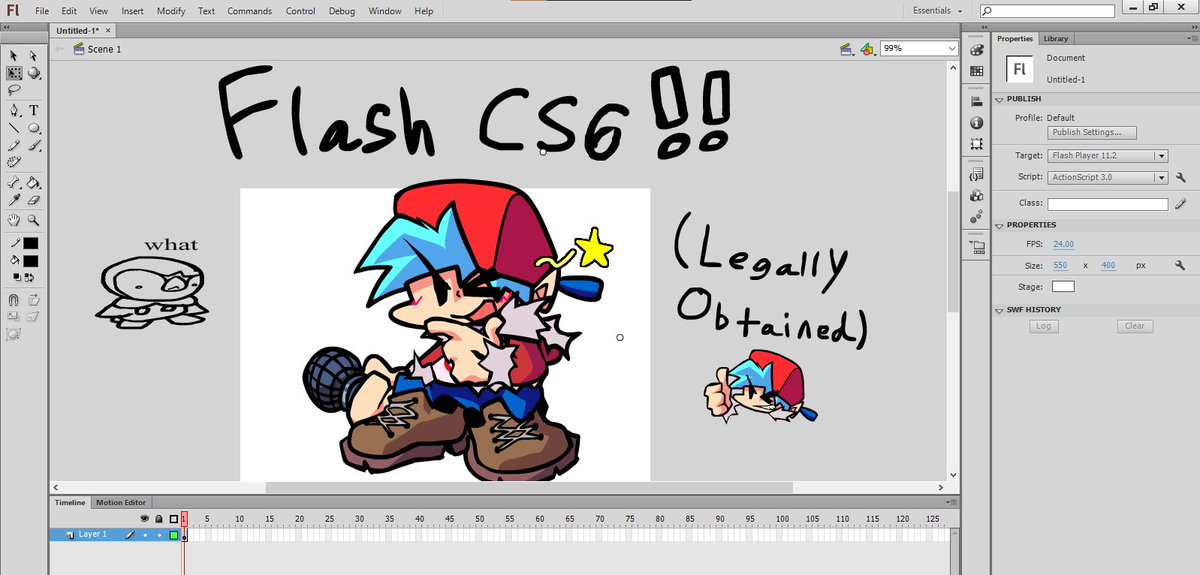Click the SWF History Clear button
The image size is (1200, 575).
[x=1134, y=326]
